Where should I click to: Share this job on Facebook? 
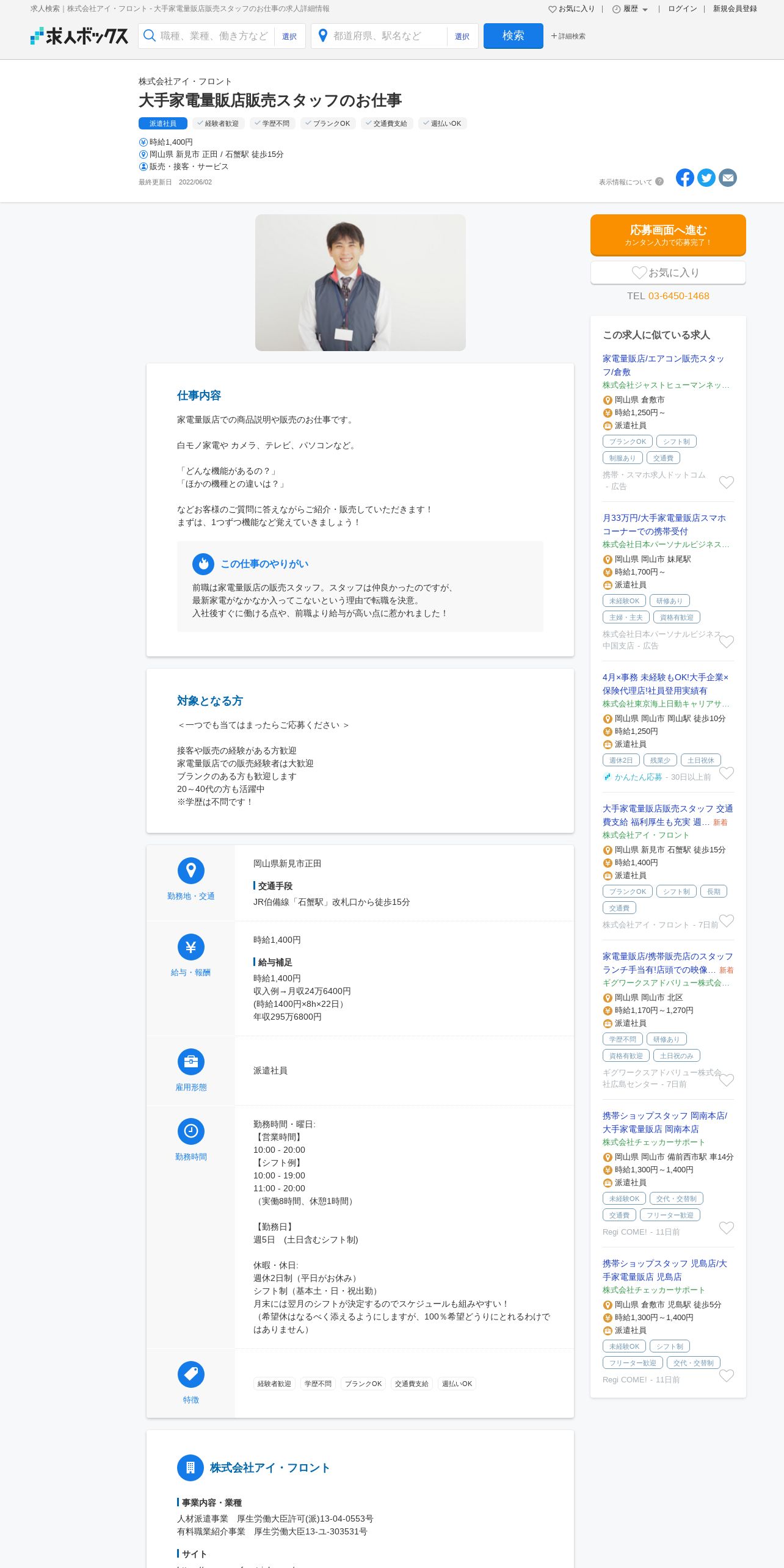click(685, 178)
